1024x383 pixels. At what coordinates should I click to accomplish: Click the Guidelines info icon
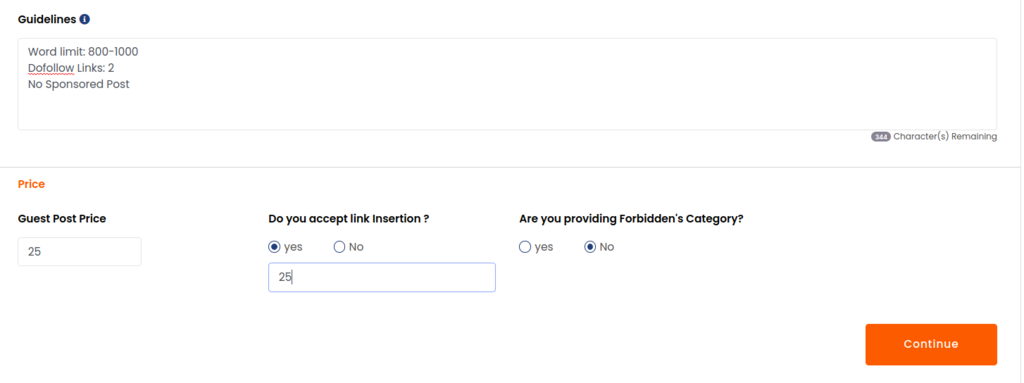click(84, 19)
